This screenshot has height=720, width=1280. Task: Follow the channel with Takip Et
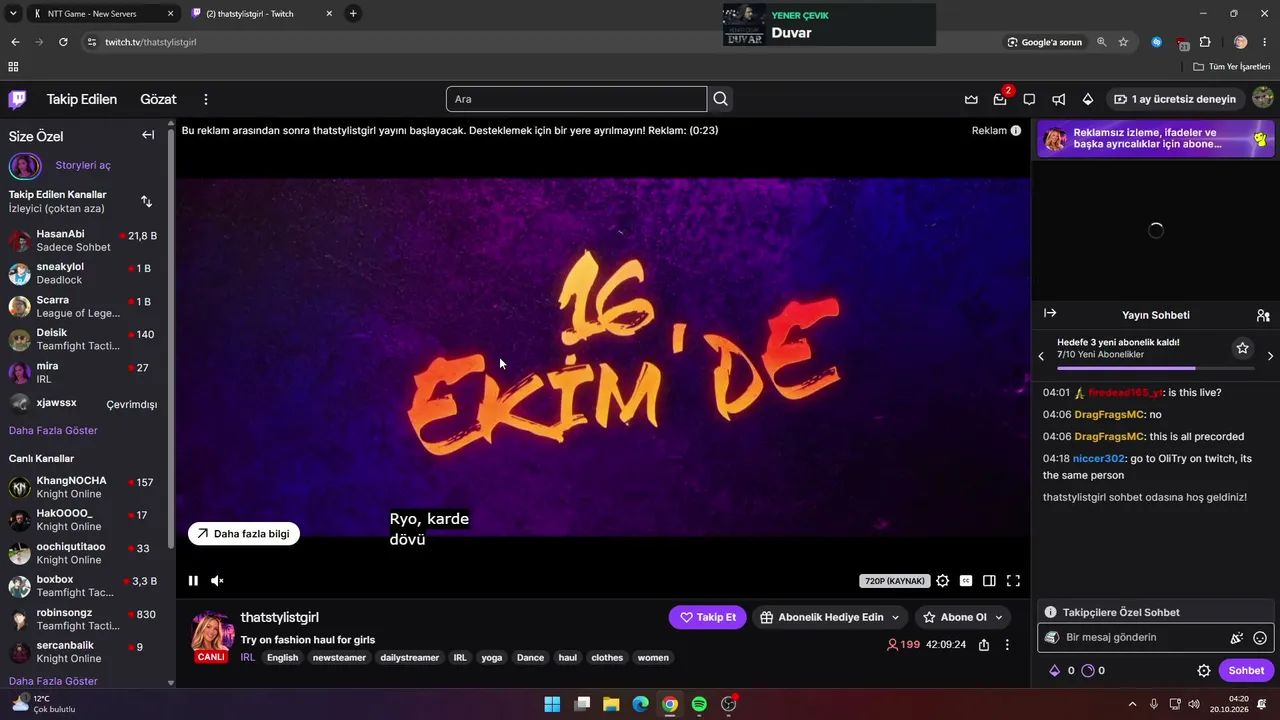pos(707,617)
